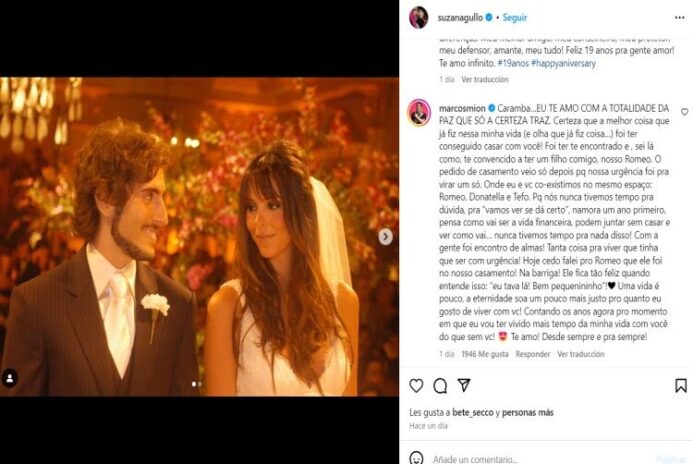View the 1946 Me gusta likes list
693x464 pixels.
484,354
